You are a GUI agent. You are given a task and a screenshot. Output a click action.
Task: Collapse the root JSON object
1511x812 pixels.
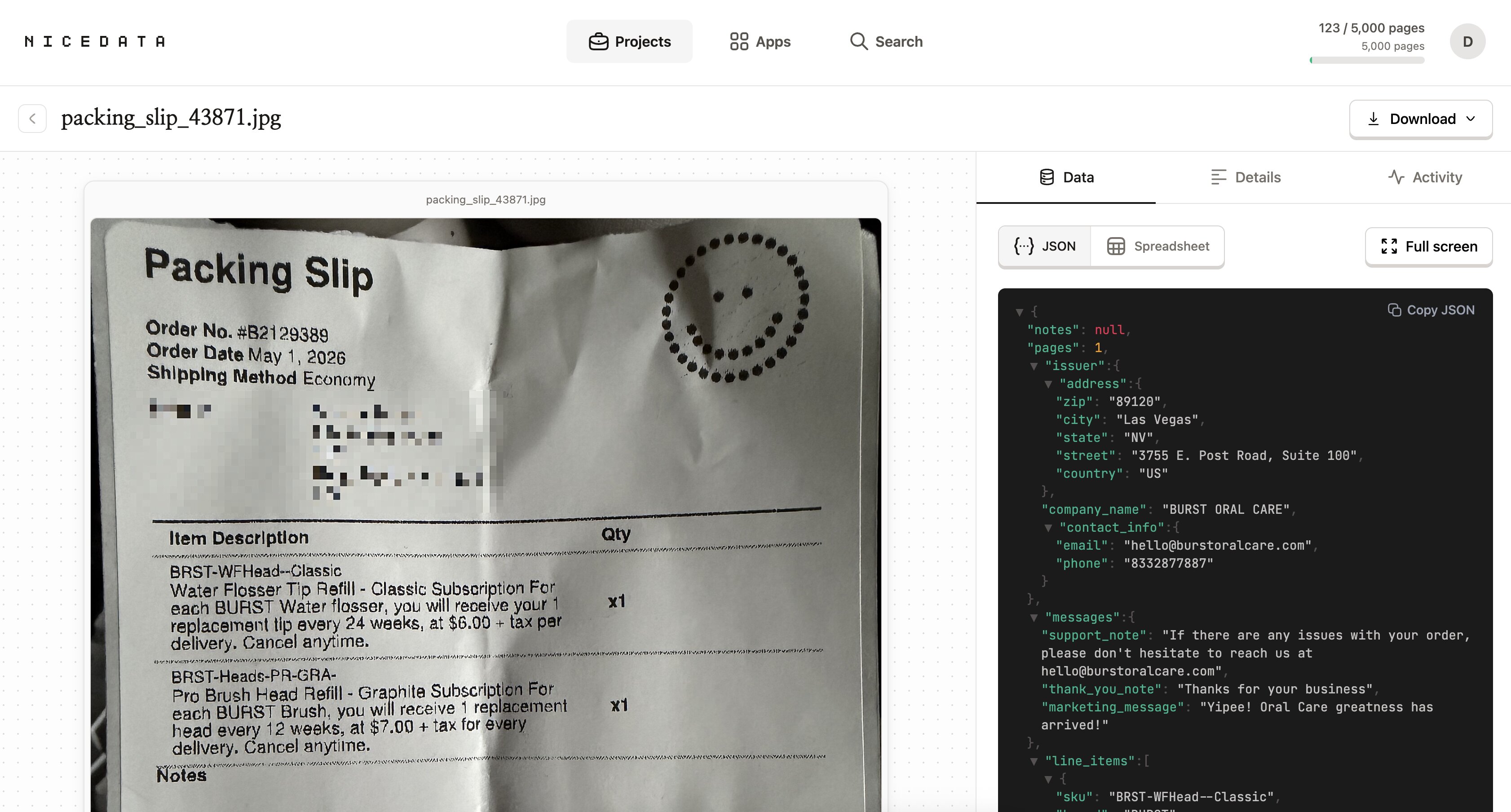pos(1020,312)
